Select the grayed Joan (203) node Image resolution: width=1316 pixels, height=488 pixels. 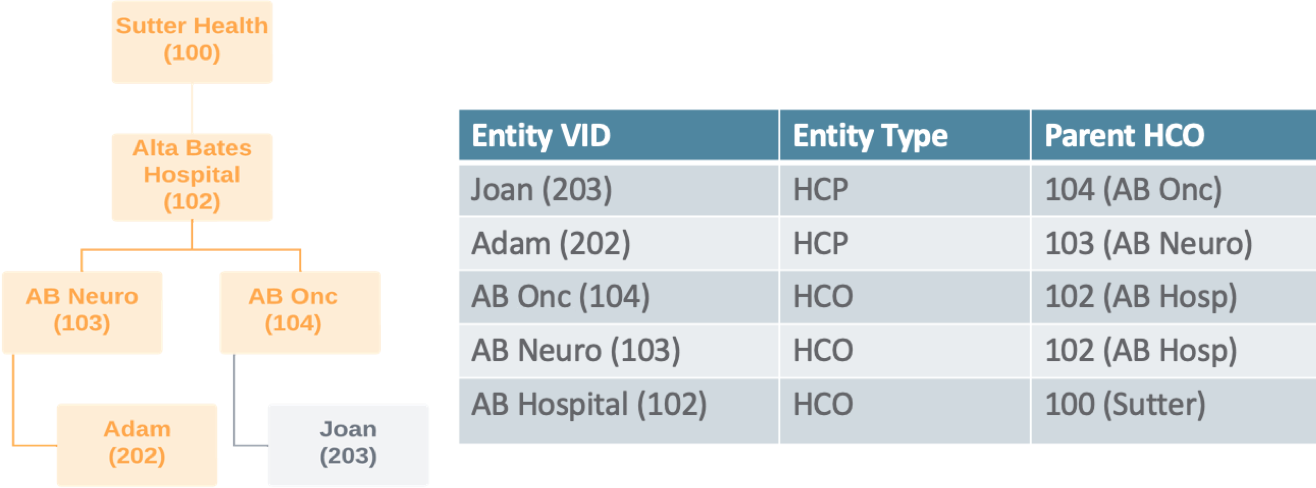[x=348, y=443]
